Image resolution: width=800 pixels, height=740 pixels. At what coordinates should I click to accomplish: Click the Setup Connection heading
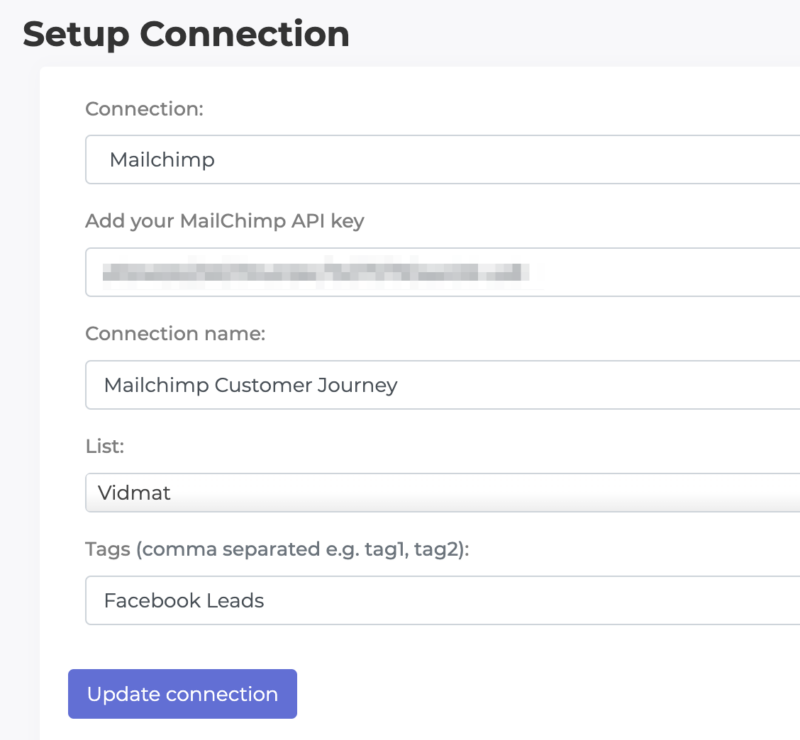(x=186, y=34)
